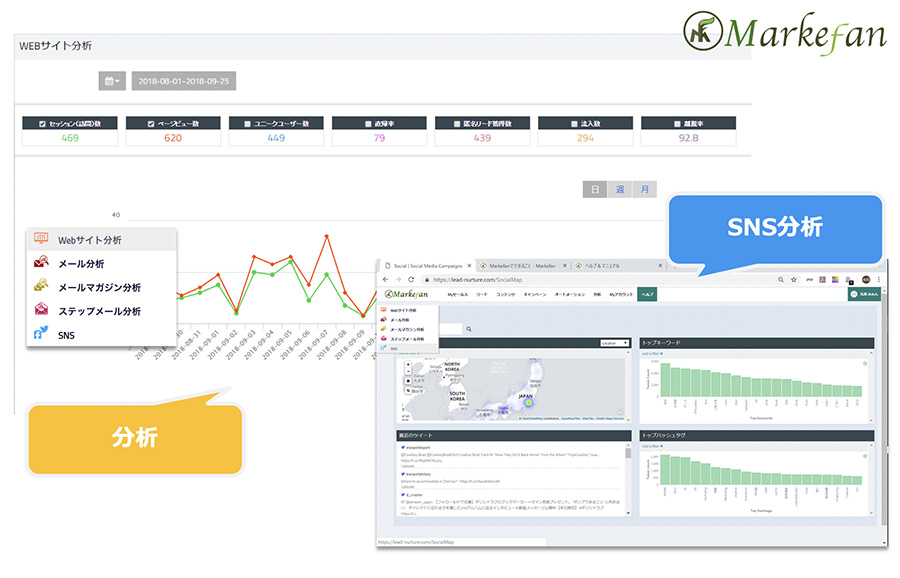The image size is (900, 578).
Task: Open the トップキーワード chart options gear
Action: coord(865,363)
